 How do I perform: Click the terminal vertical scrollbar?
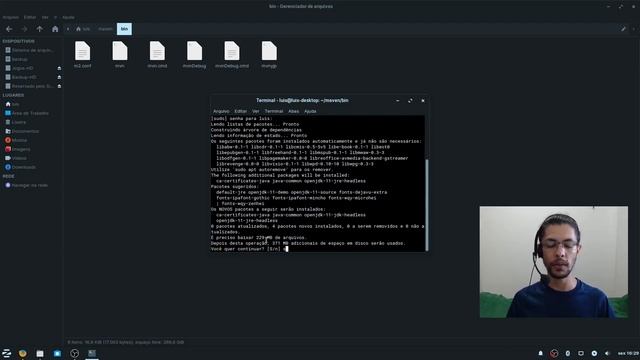(x=427, y=204)
